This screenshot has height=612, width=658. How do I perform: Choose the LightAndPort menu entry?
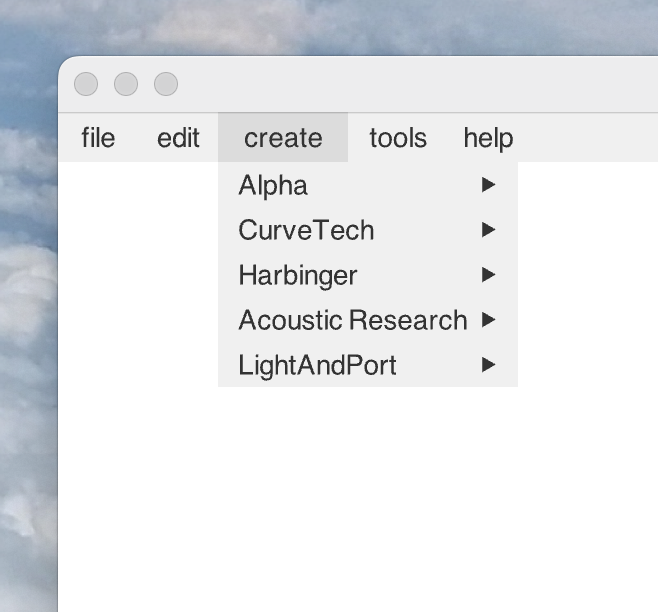coord(317,365)
